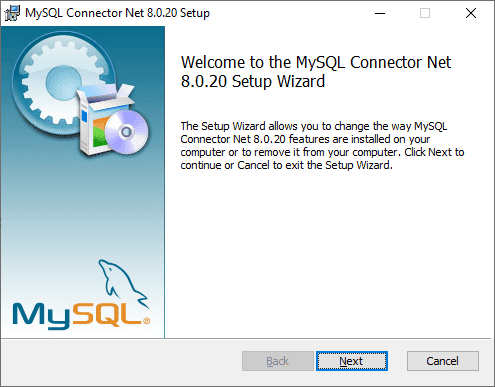
Task: Click the blank area below the description
Action: (328, 253)
